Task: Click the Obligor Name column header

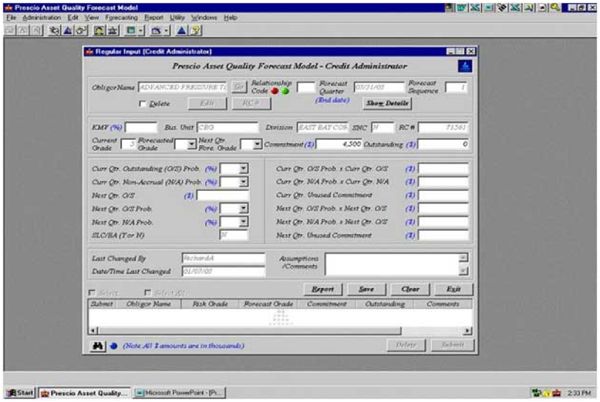Action: click(x=148, y=304)
